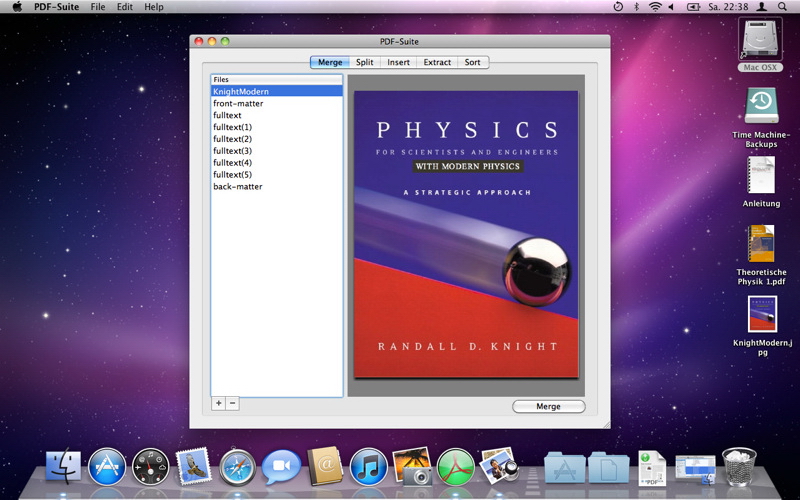Switch to the Split tab

365,62
